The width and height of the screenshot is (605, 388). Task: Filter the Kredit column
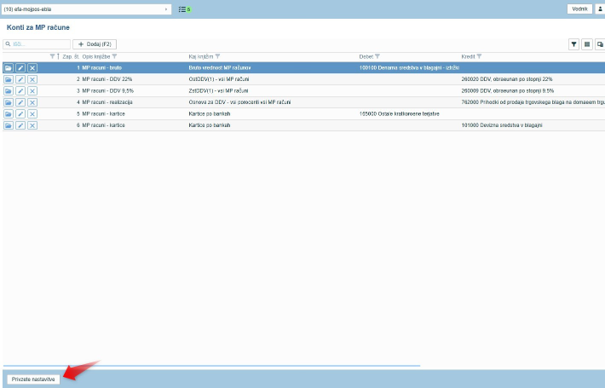tap(479, 56)
